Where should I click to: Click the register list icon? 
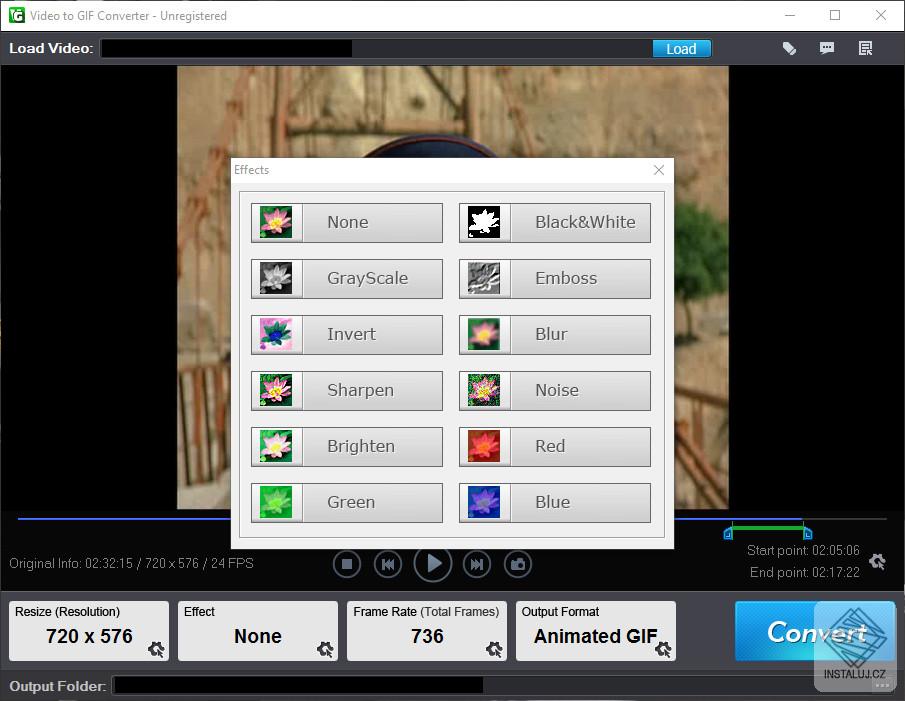(865, 48)
